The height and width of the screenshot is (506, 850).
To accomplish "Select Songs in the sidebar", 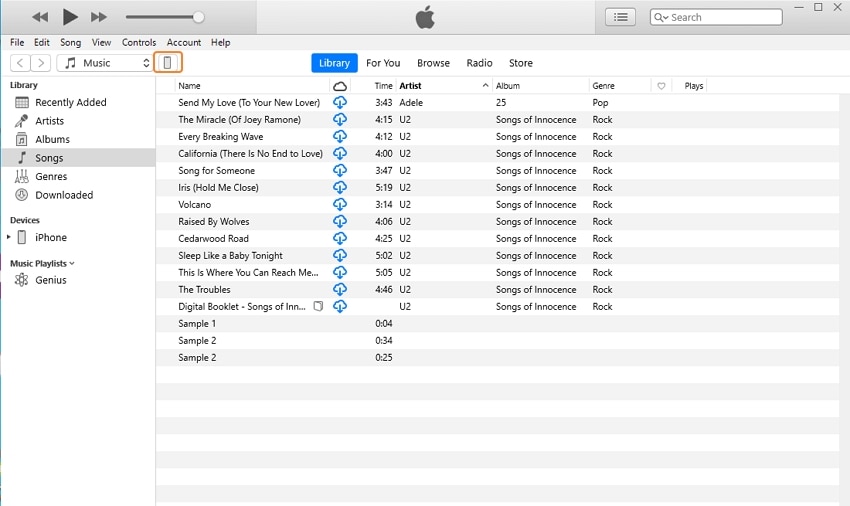I will [x=79, y=157].
